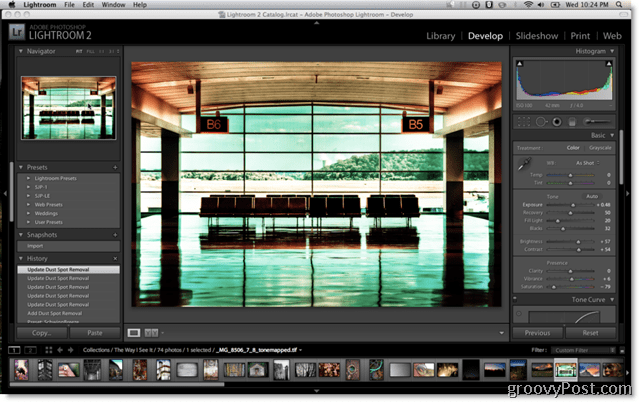Viewport: 639px width, 402px height.
Task: Choose the Red Eye Correction tool
Action: click(x=557, y=121)
